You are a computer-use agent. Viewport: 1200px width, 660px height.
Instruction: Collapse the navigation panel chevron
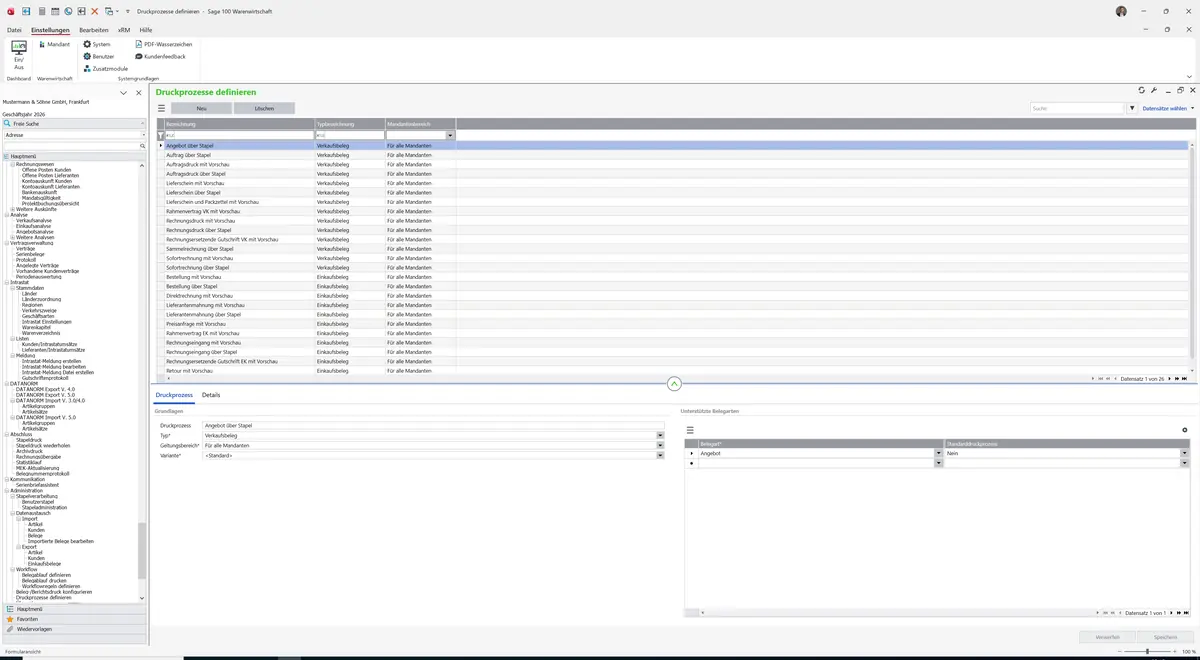tap(123, 93)
